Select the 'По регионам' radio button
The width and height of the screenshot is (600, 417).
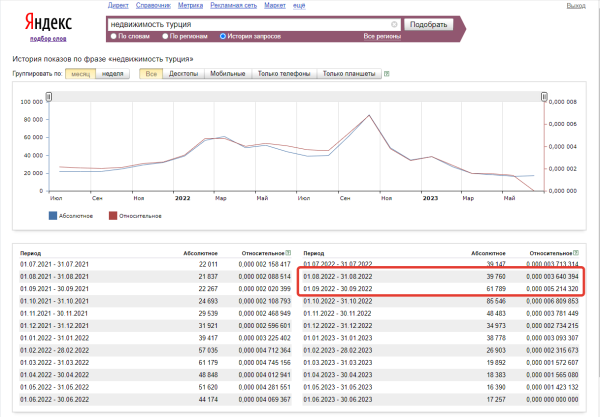pos(166,36)
